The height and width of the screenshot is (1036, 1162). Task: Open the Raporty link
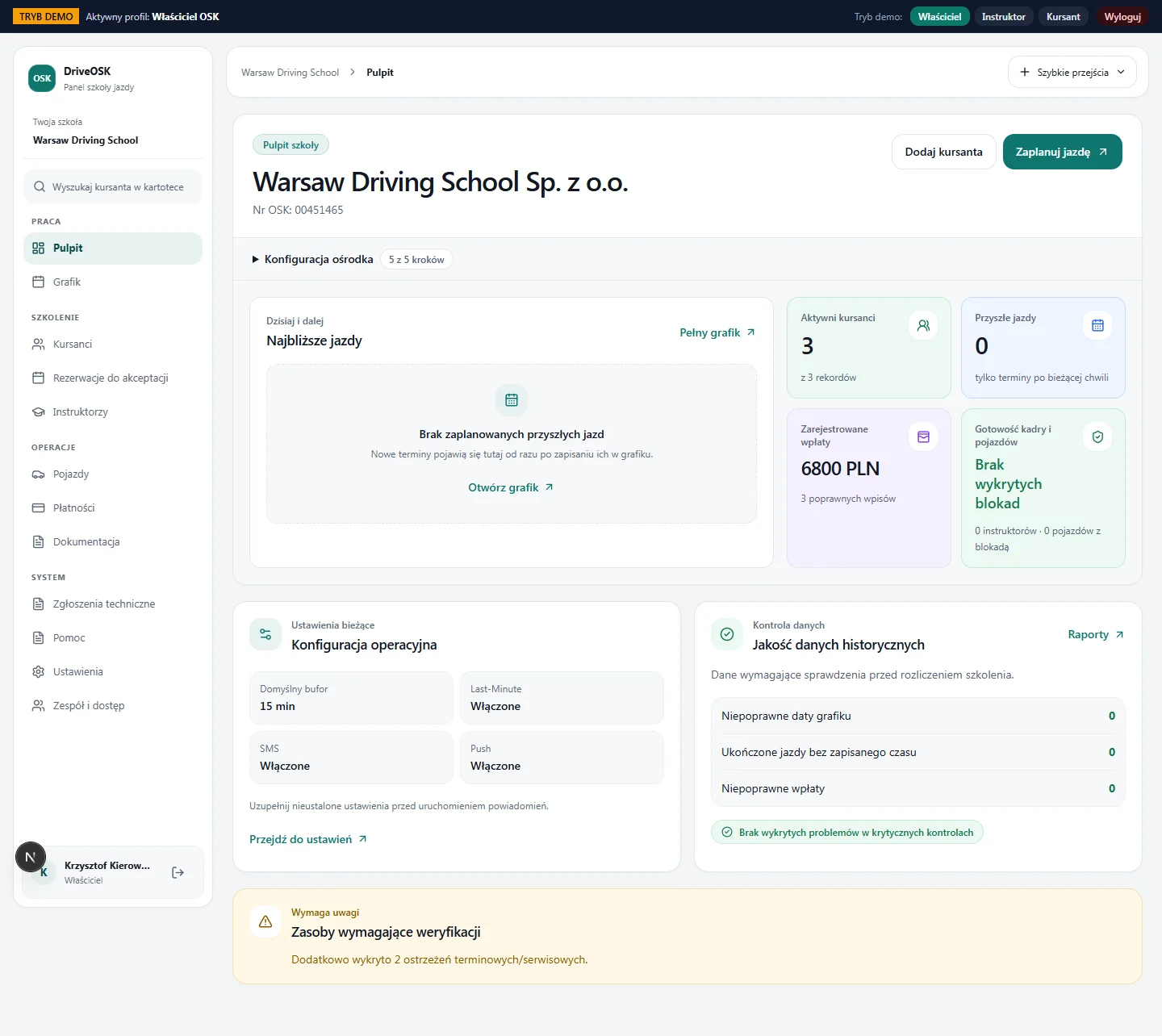click(1096, 634)
